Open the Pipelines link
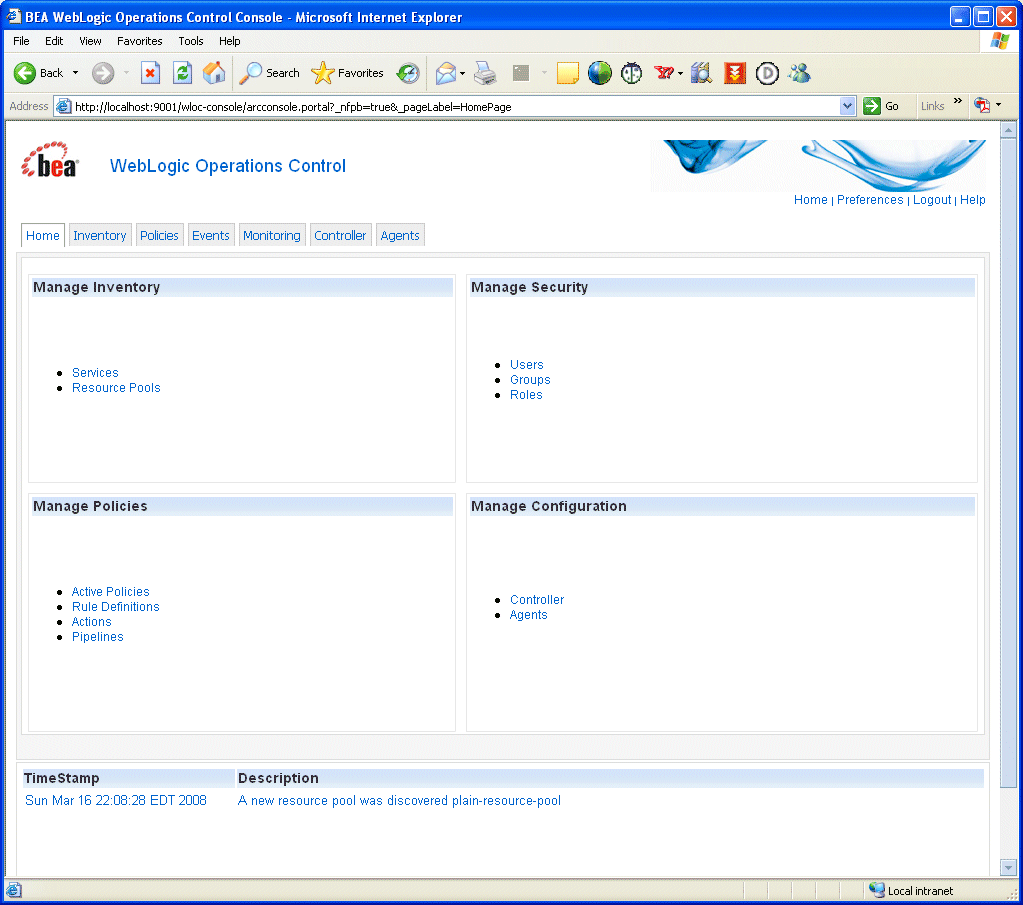This screenshot has width=1023, height=905. 97,637
